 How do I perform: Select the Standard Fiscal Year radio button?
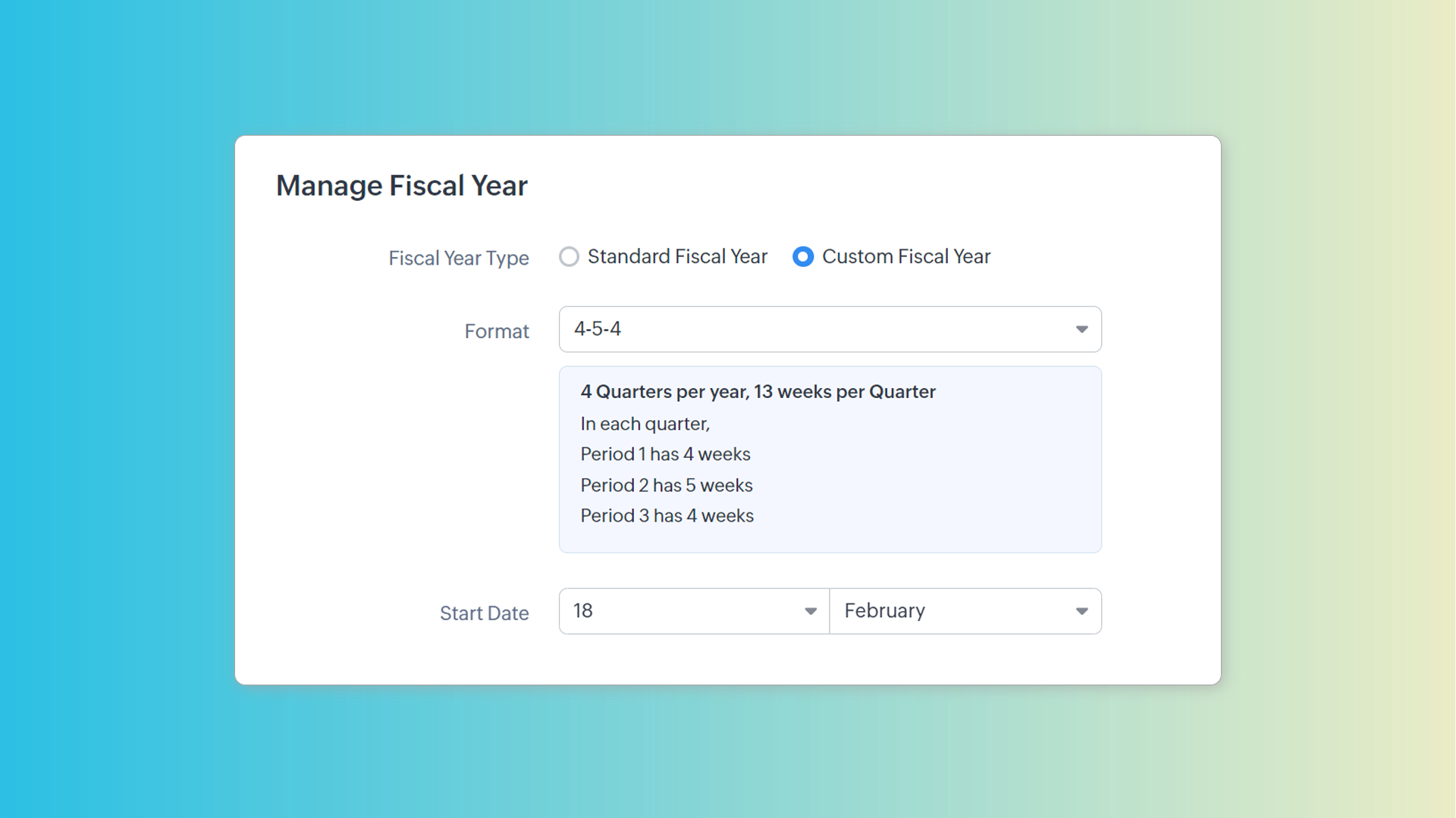pos(569,257)
